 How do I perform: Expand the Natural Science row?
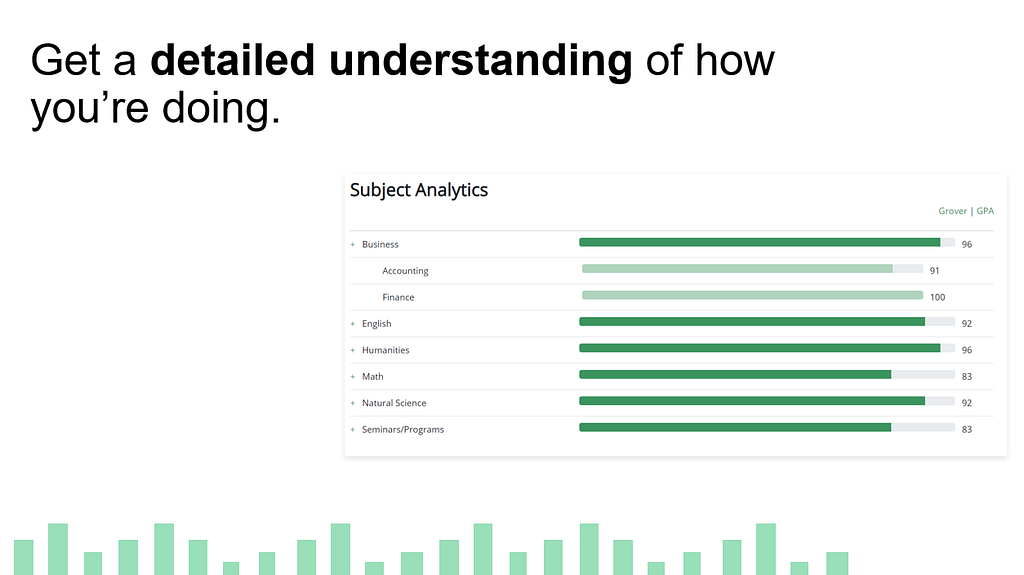[x=352, y=403]
